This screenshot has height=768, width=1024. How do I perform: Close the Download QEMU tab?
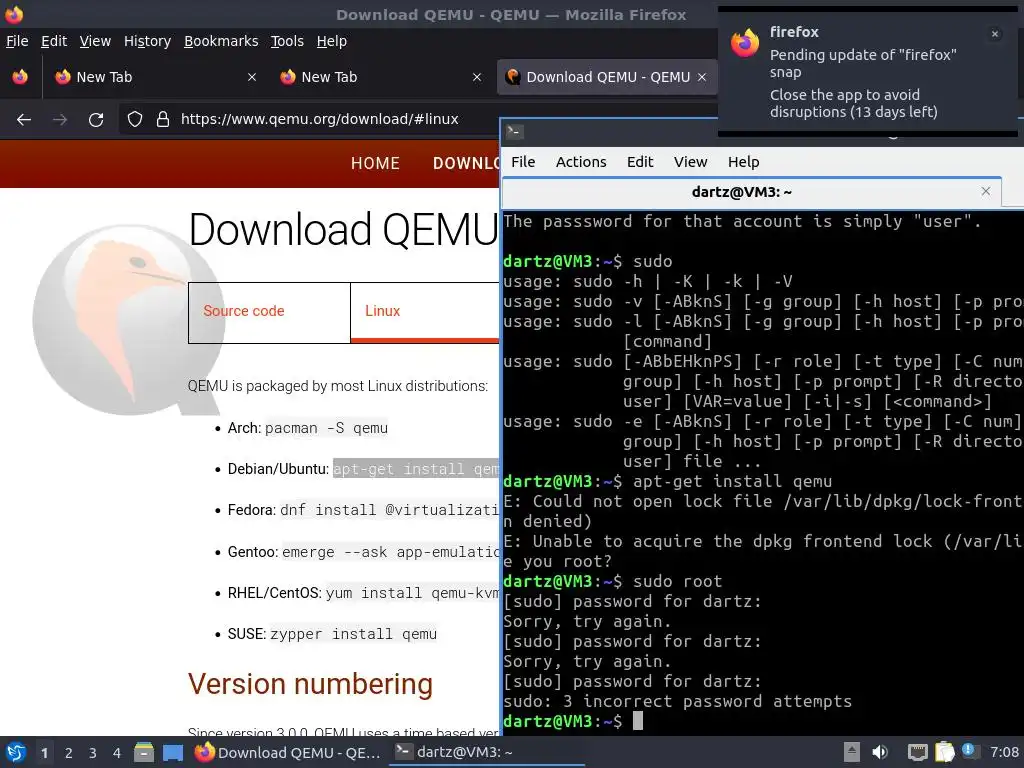(x=702, y=77)
